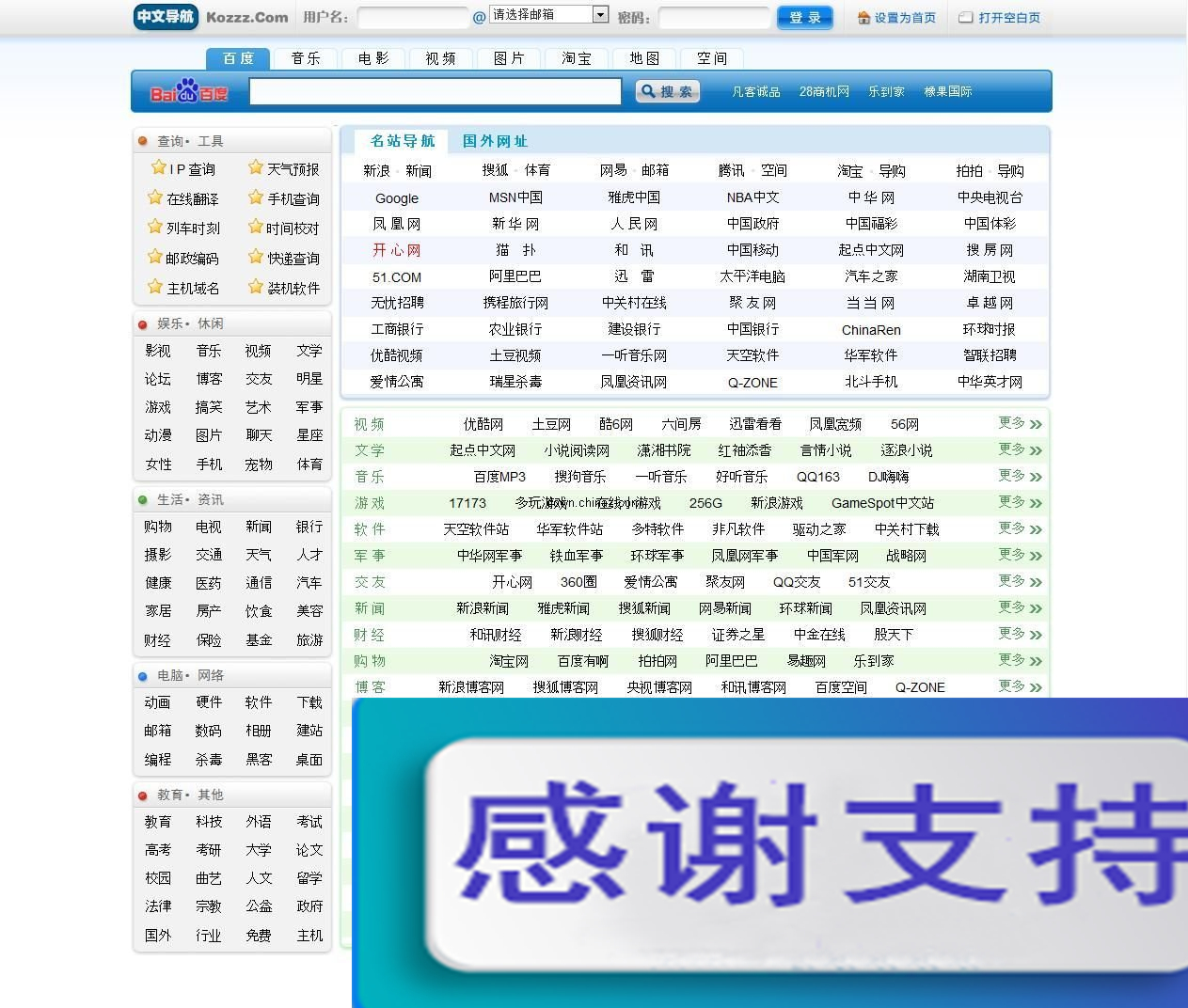Open the 杀毒 link under 电脑网络
The height and width of the screenshot is (1008, 1188).
[x=209, y=759]
